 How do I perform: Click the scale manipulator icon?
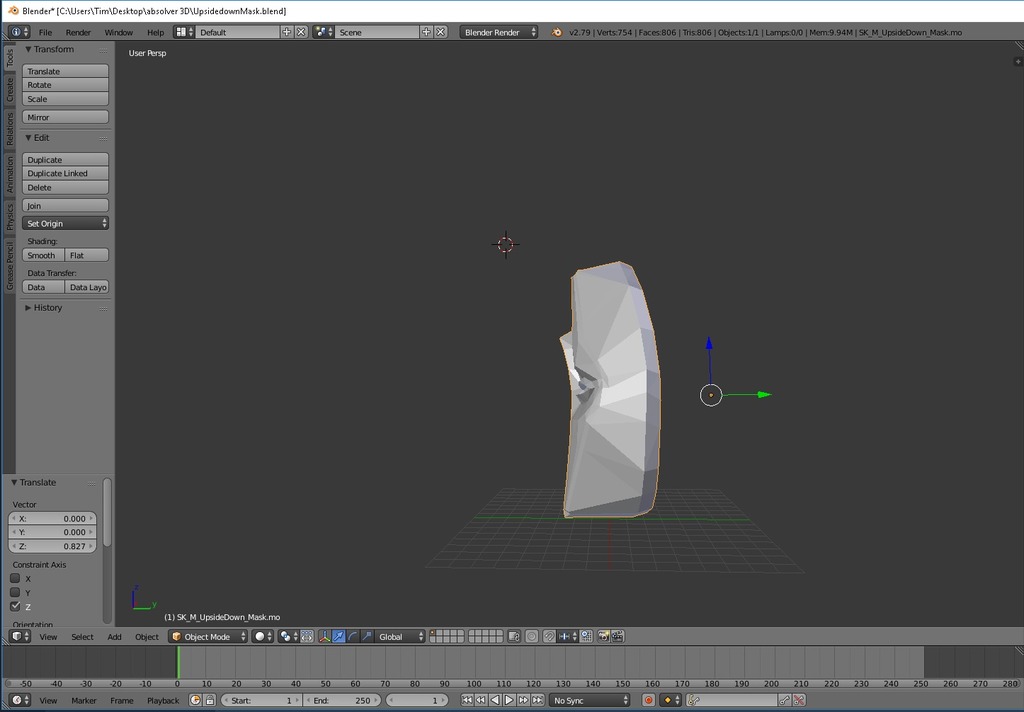367,636
